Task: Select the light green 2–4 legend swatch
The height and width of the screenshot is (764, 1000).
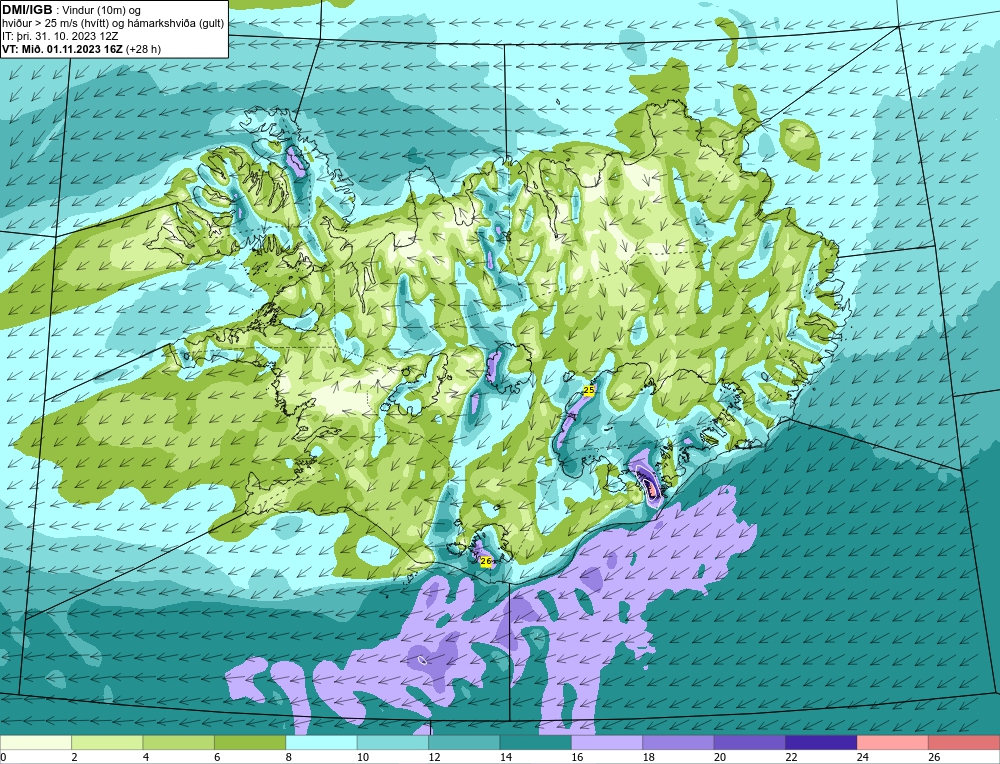Action: pos(107,742)
